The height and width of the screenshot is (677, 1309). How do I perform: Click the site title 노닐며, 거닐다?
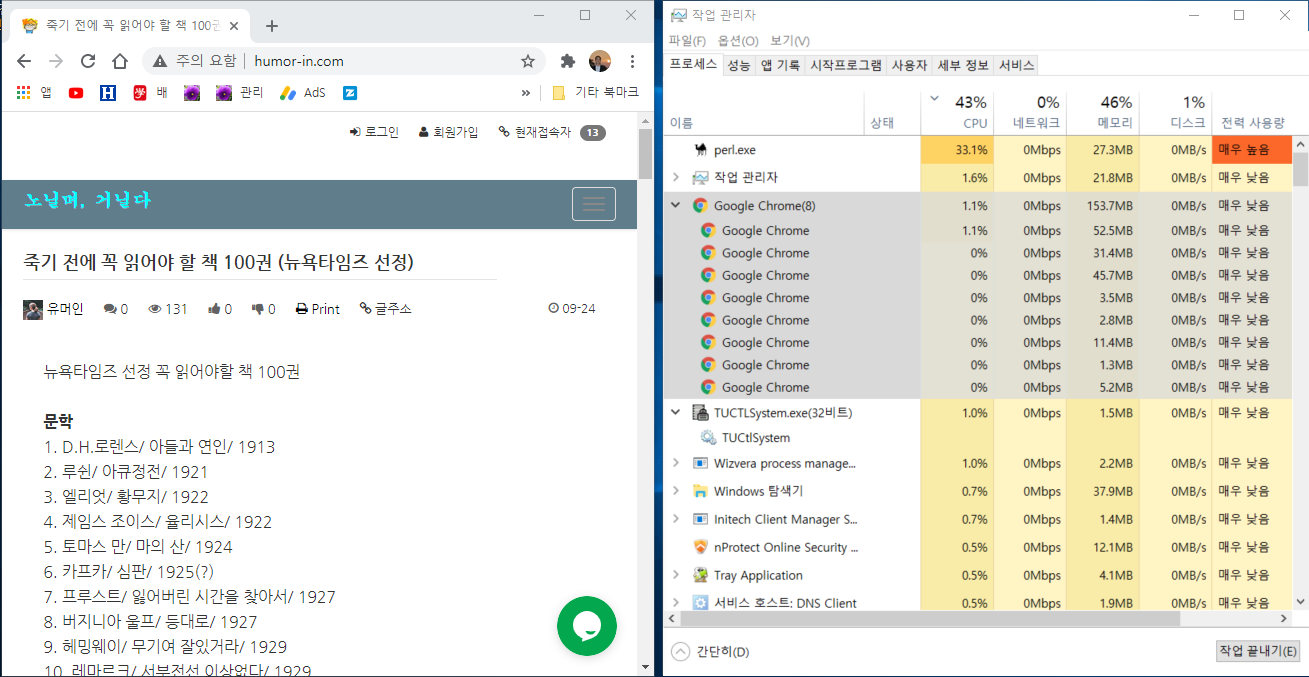87,200
